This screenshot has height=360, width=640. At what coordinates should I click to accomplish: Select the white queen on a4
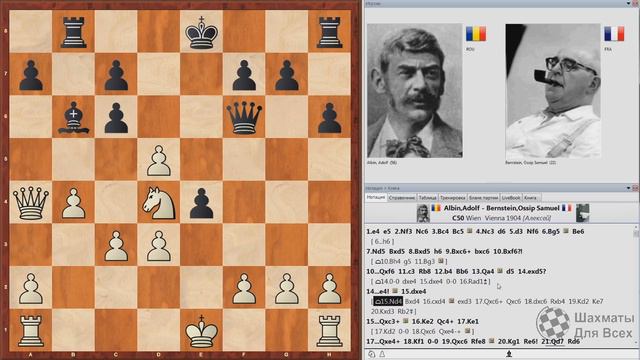31,202
